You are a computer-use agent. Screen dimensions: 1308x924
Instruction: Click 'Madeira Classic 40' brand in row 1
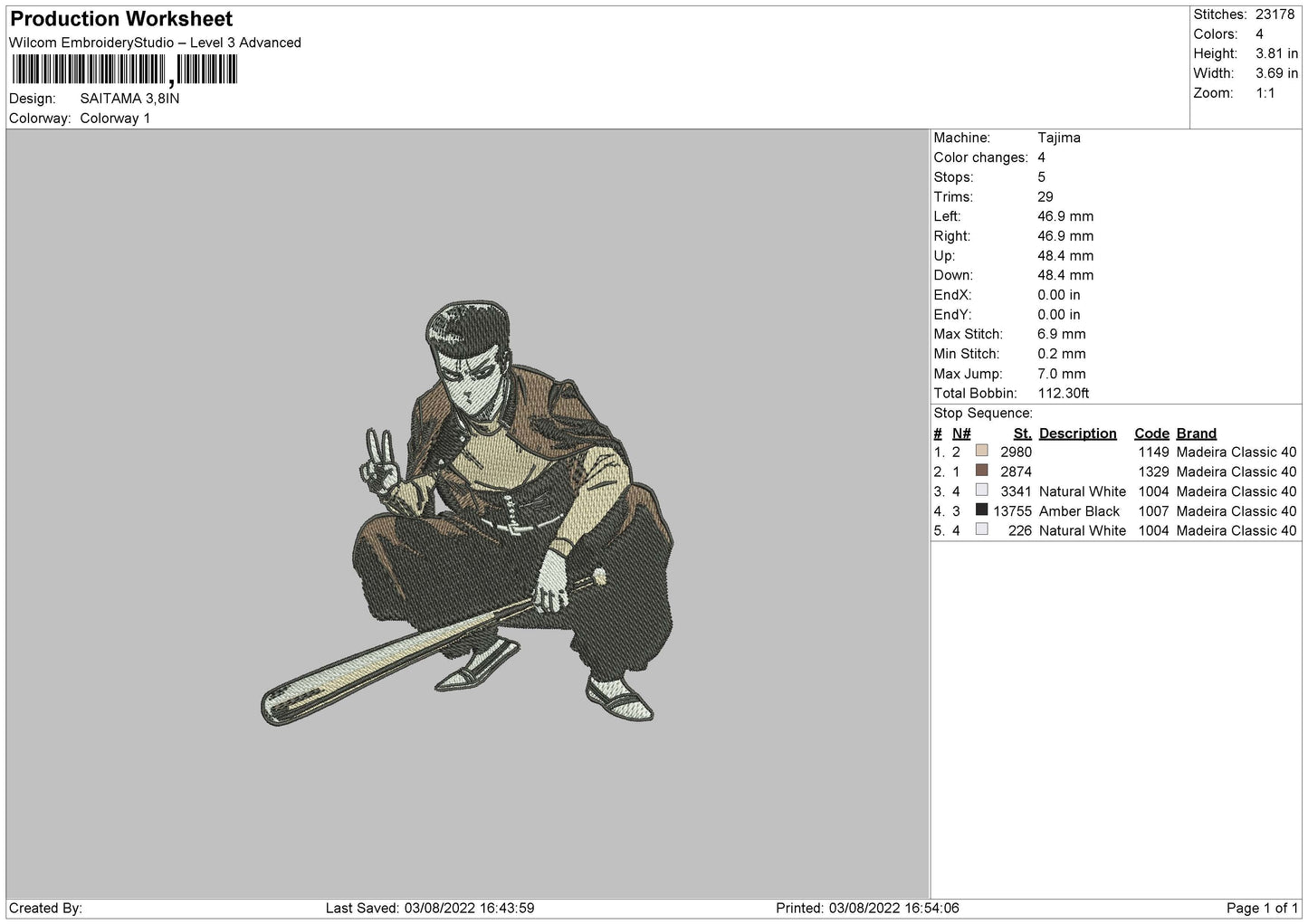1236,452
